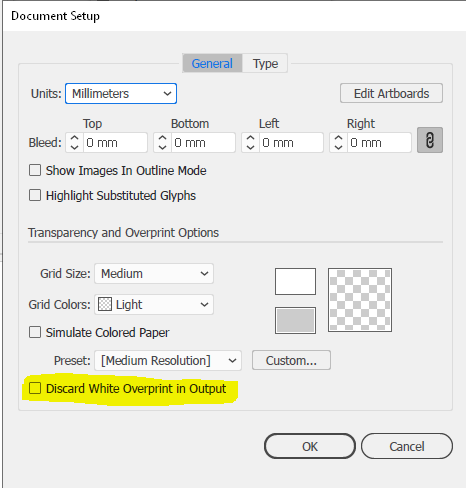Open the Grid Colors dropdown
The height and width of the screenshot is (488, 466).
tap(154, 304)
